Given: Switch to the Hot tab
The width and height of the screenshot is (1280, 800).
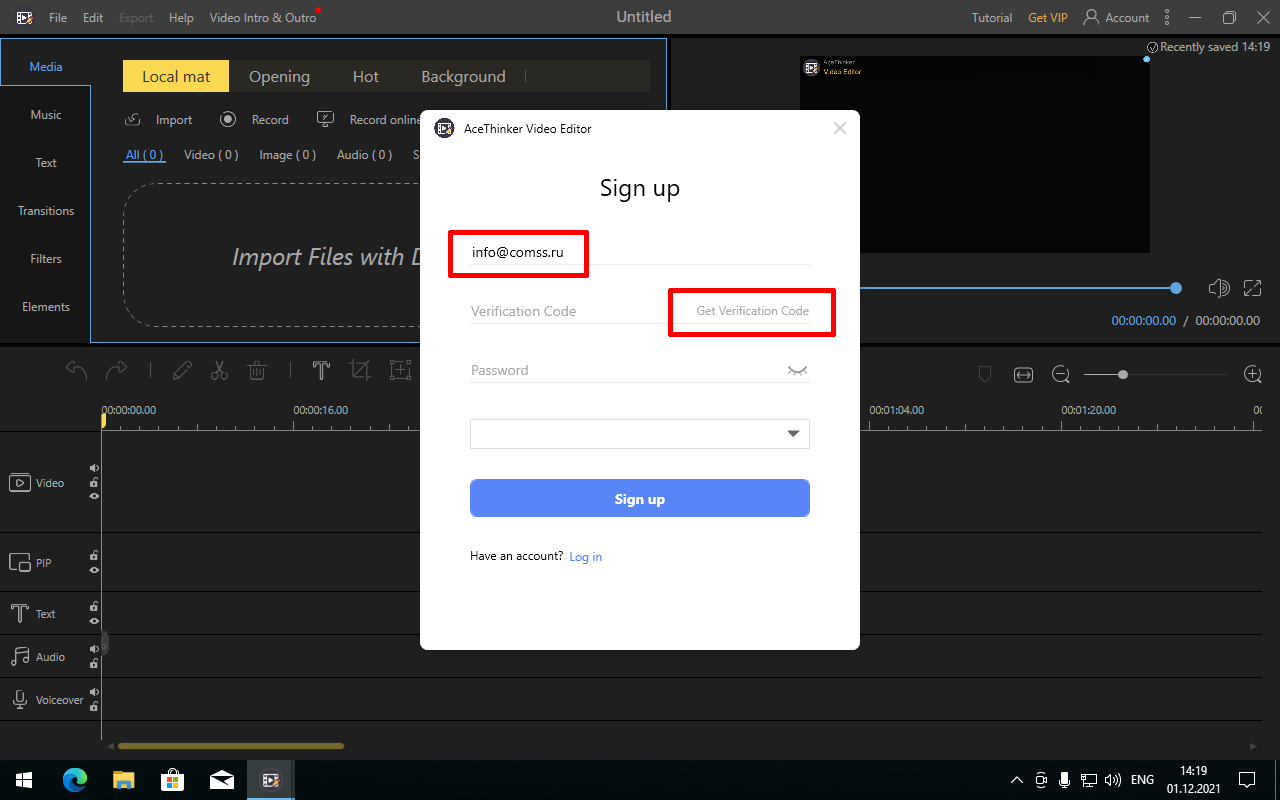Looking at the screenshot, I should [x=366, y=77].
